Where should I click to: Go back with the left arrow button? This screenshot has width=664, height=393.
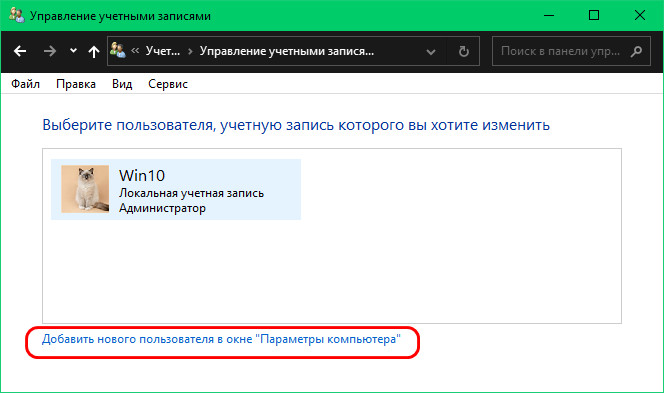point(20,51)
